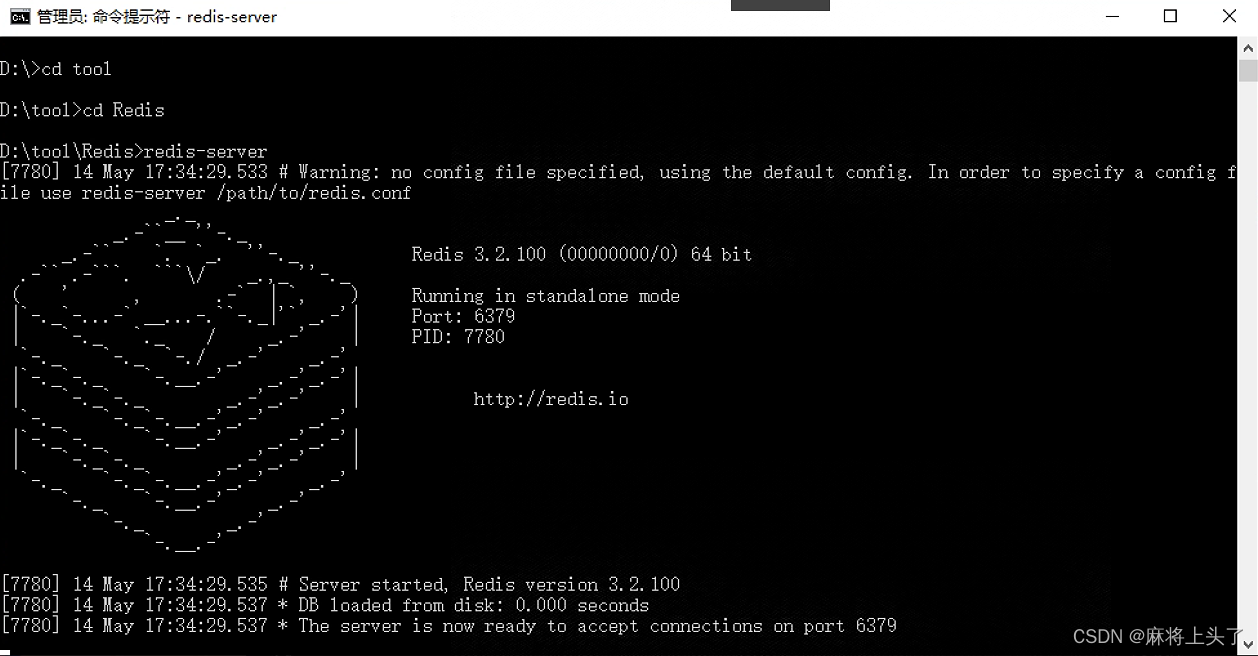Click the 'Running in standalone mode' text

tap(545, 296)
